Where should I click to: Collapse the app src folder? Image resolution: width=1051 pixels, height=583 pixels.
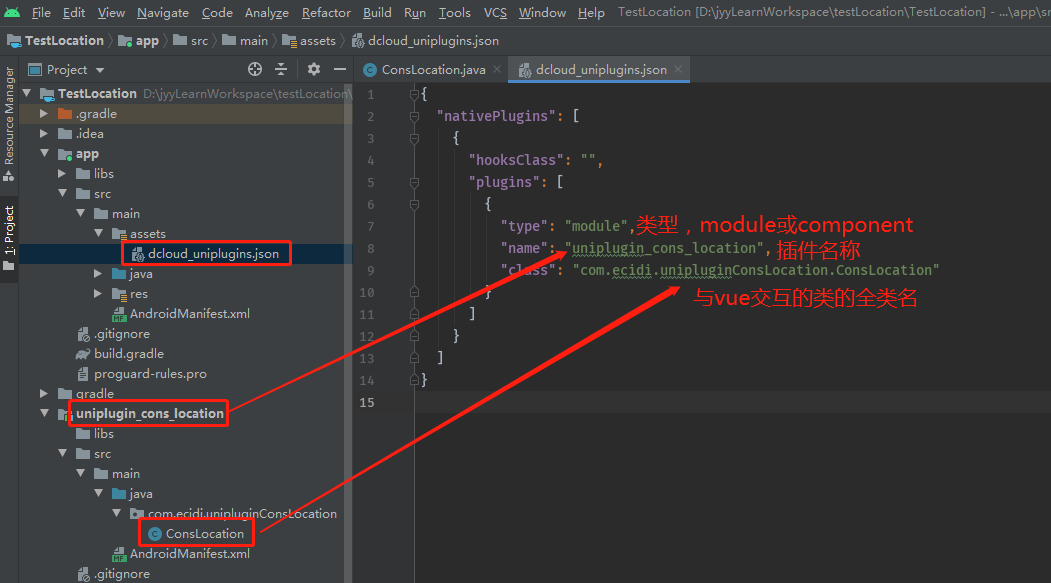62,194
